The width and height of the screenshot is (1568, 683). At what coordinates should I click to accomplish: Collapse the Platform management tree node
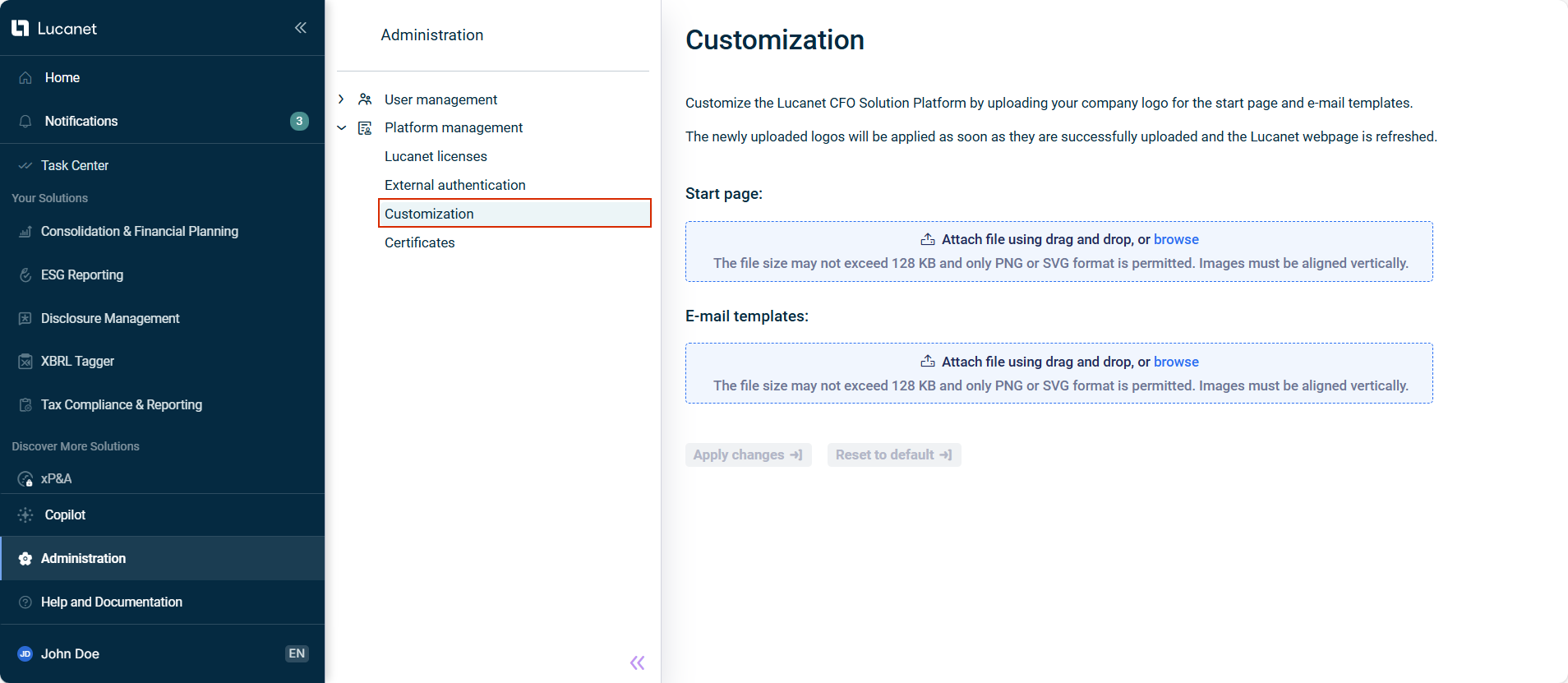coord(341,127)
